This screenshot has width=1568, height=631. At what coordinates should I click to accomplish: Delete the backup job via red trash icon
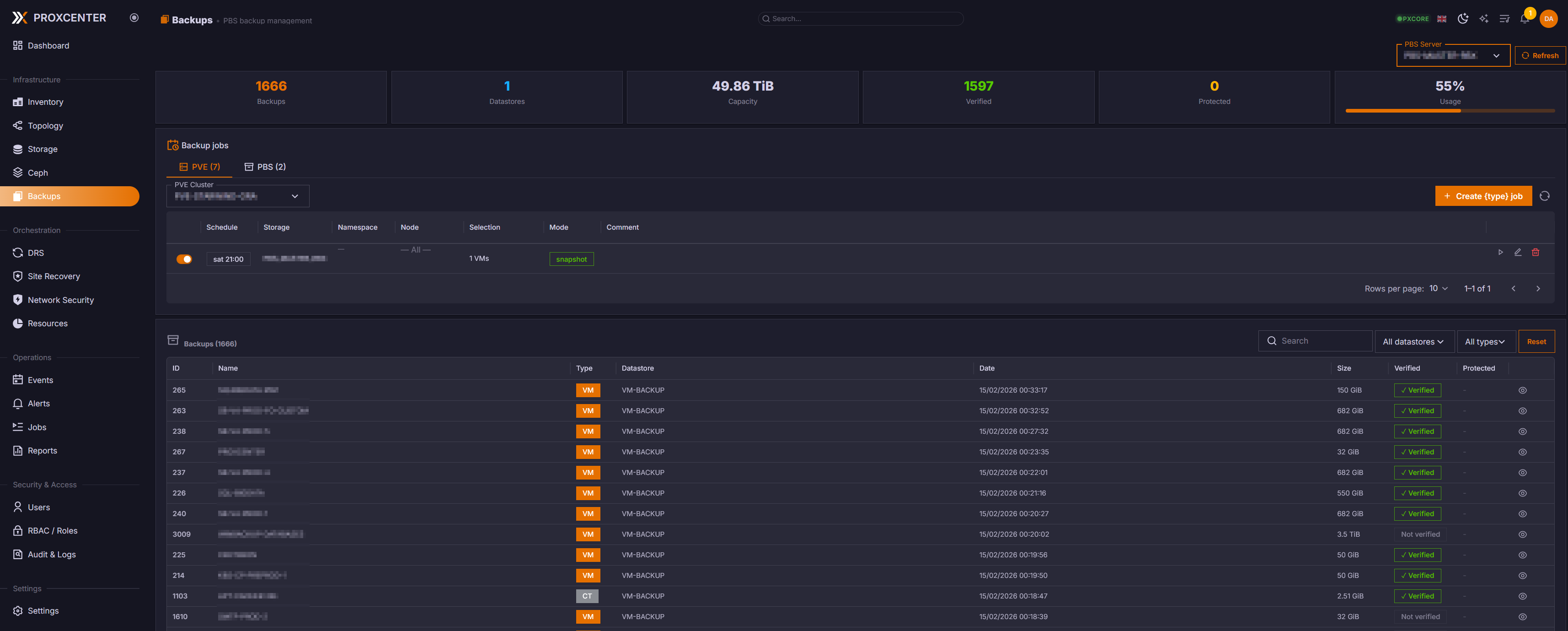(1536, 252)
